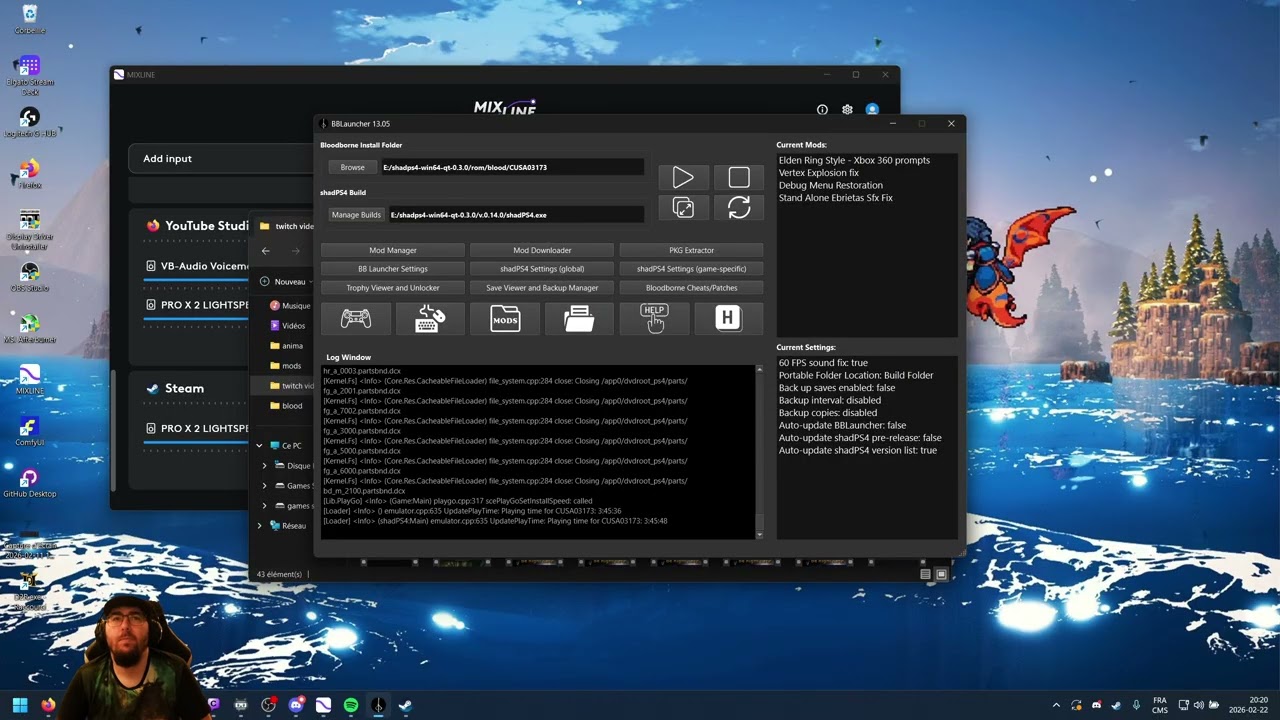Click the MIXLINE info circle icon

[822, 110]
